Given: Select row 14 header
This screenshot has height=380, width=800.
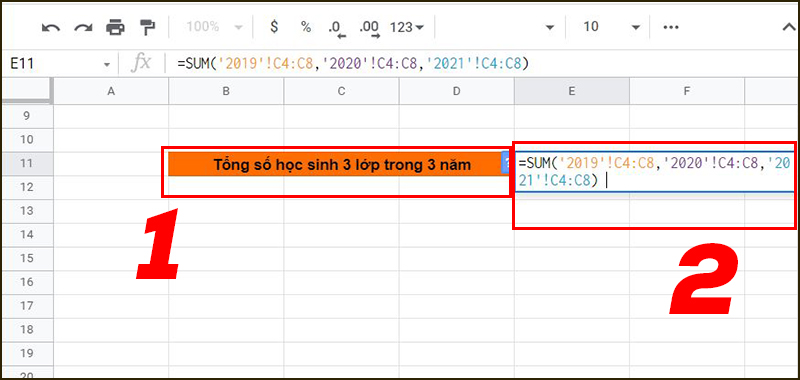Looking at the screenshot, I should 27,235.
